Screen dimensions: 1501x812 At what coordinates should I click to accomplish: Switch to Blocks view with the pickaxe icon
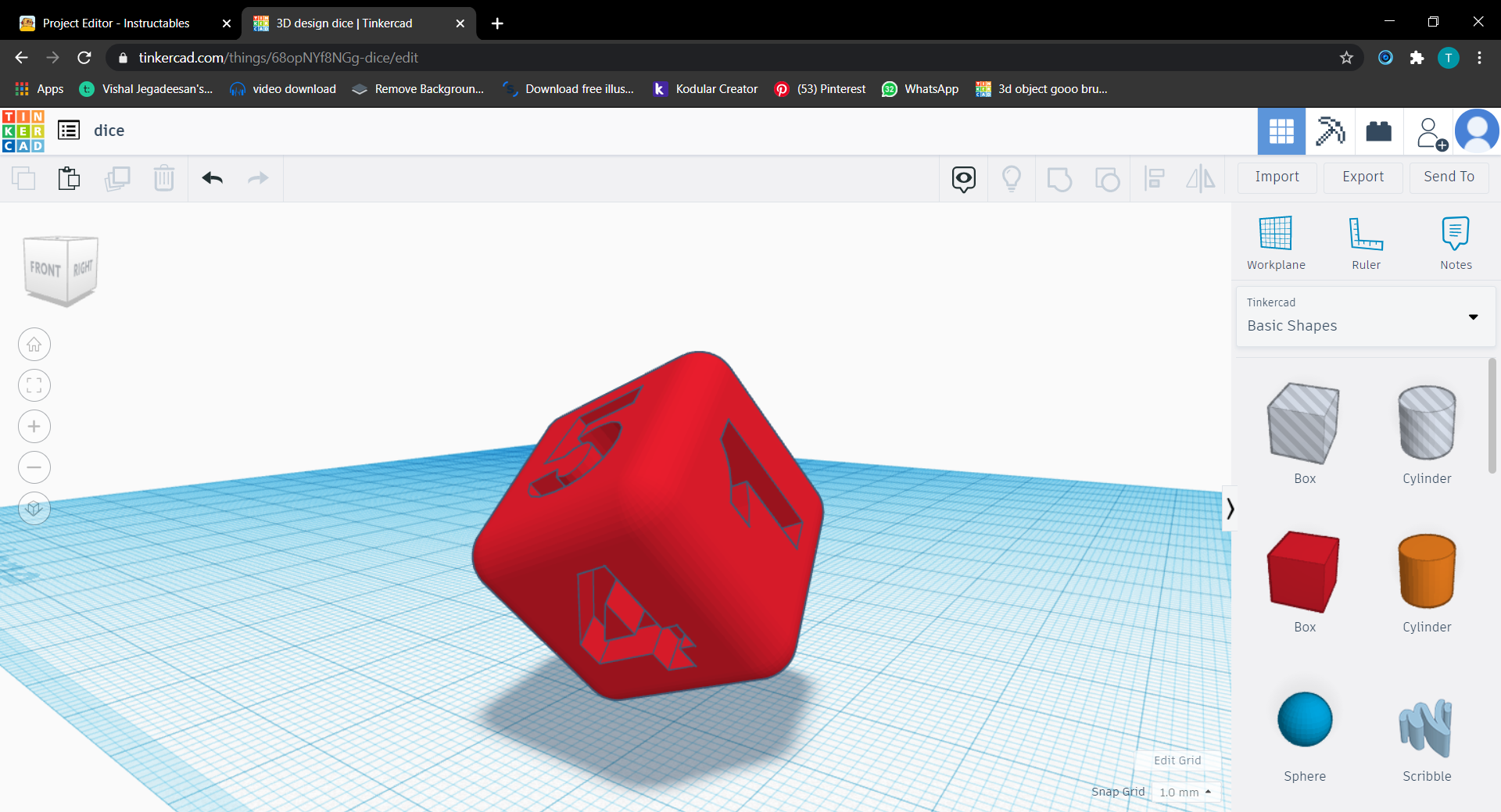(x=1330, y=131)
